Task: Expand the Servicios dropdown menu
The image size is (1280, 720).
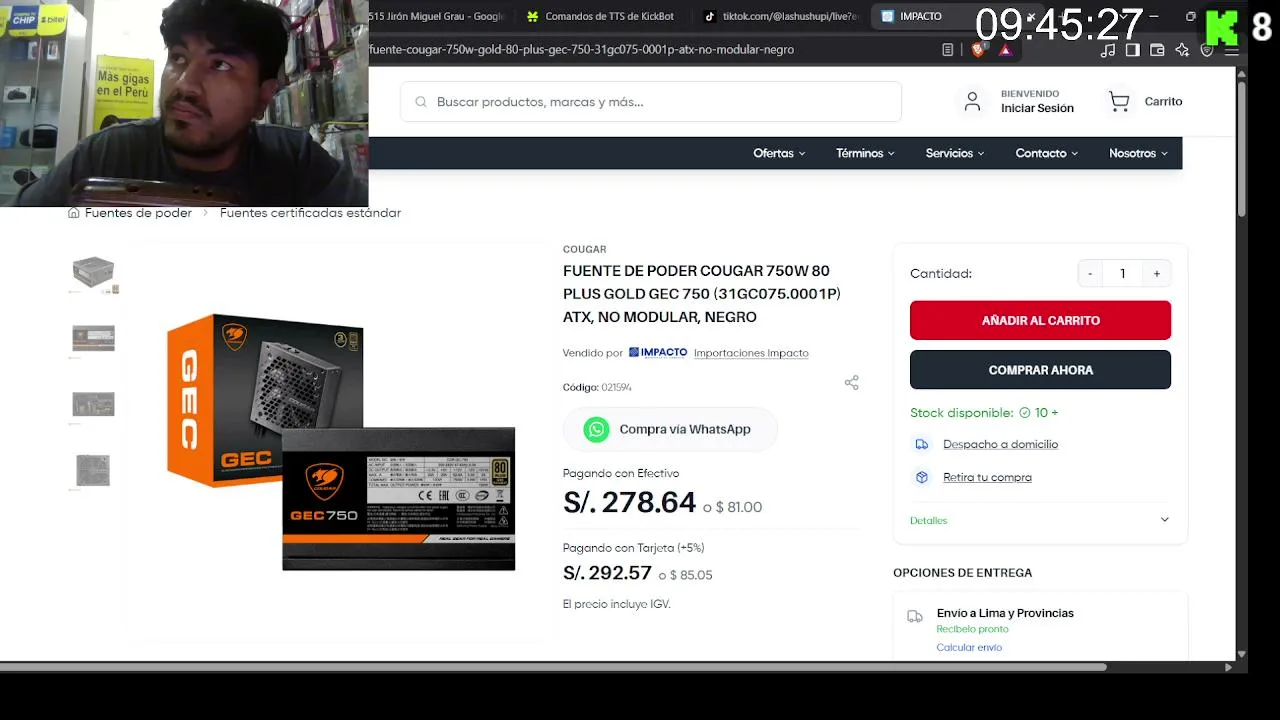Action: pyautogui.click(x=955, y=153)
